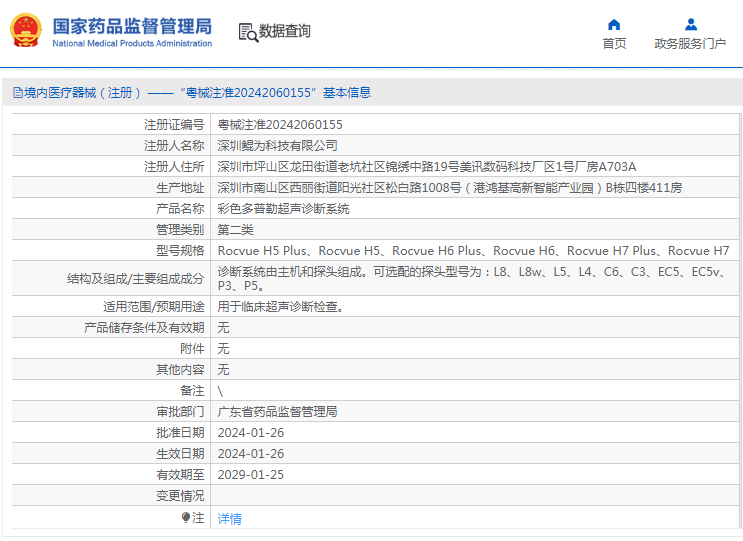Click the 生产地址 address cell

[450, 188]
